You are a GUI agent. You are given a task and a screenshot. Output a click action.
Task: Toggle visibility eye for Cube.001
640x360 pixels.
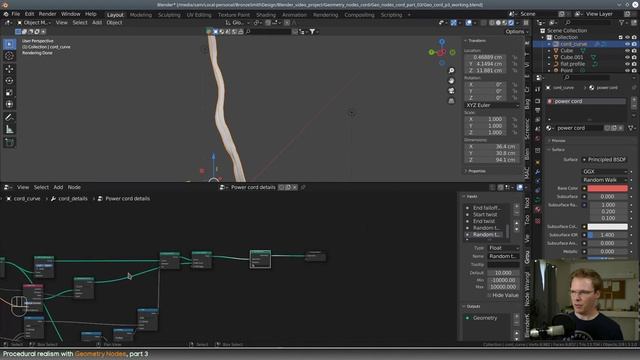click(x=627, y=57)
